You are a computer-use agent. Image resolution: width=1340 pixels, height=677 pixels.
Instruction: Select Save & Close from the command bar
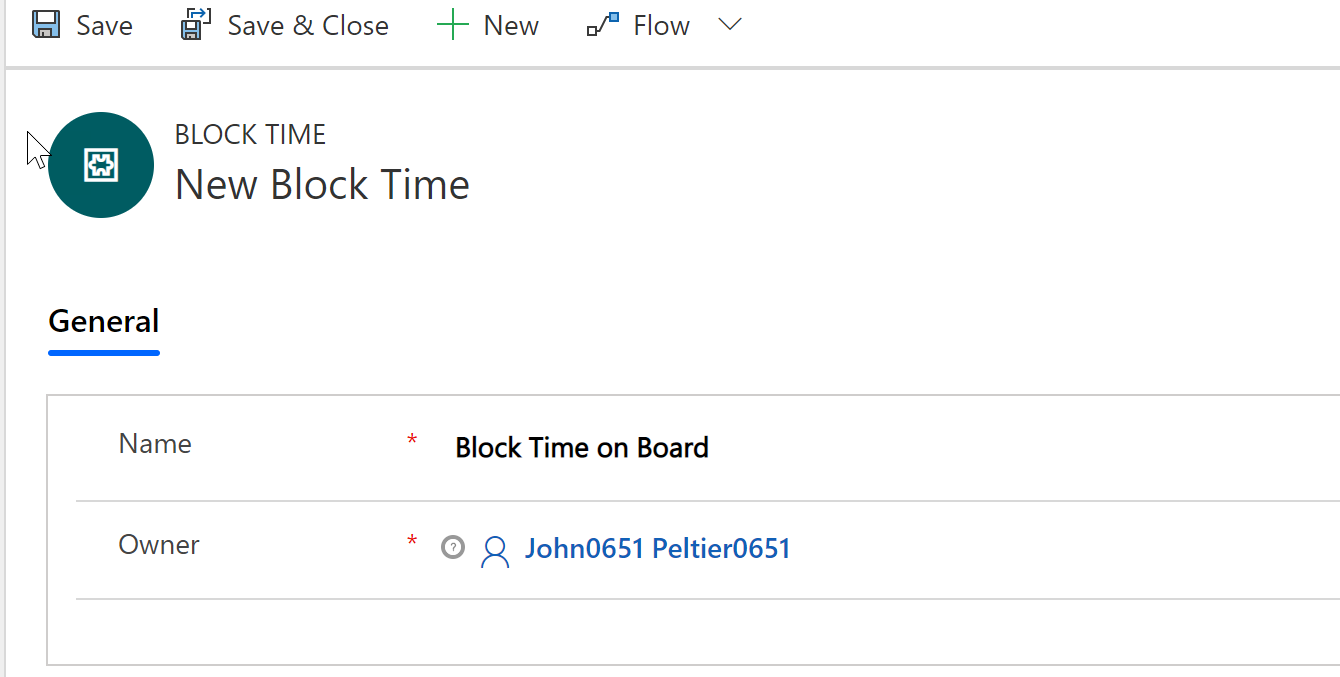(285, 24)
